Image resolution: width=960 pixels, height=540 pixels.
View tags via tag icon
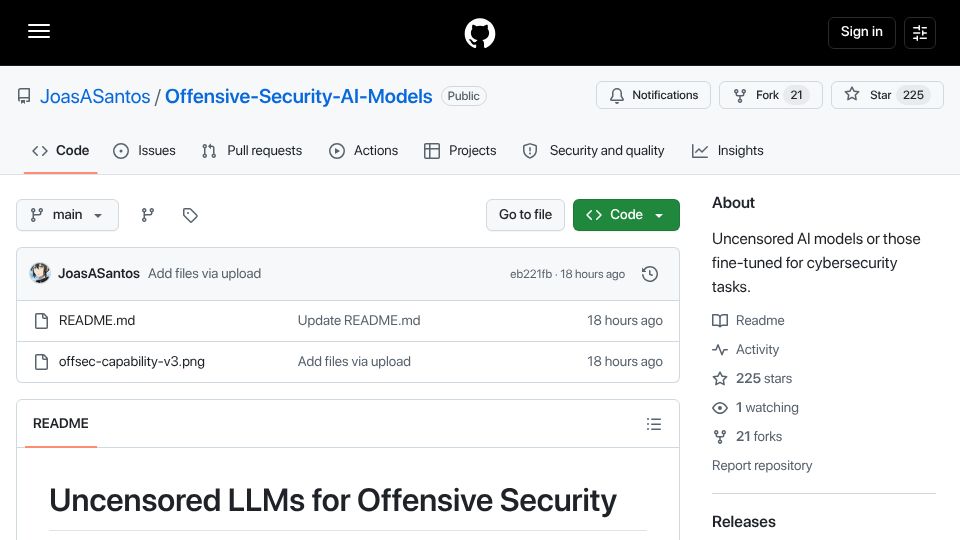click(x=190, y=215)
